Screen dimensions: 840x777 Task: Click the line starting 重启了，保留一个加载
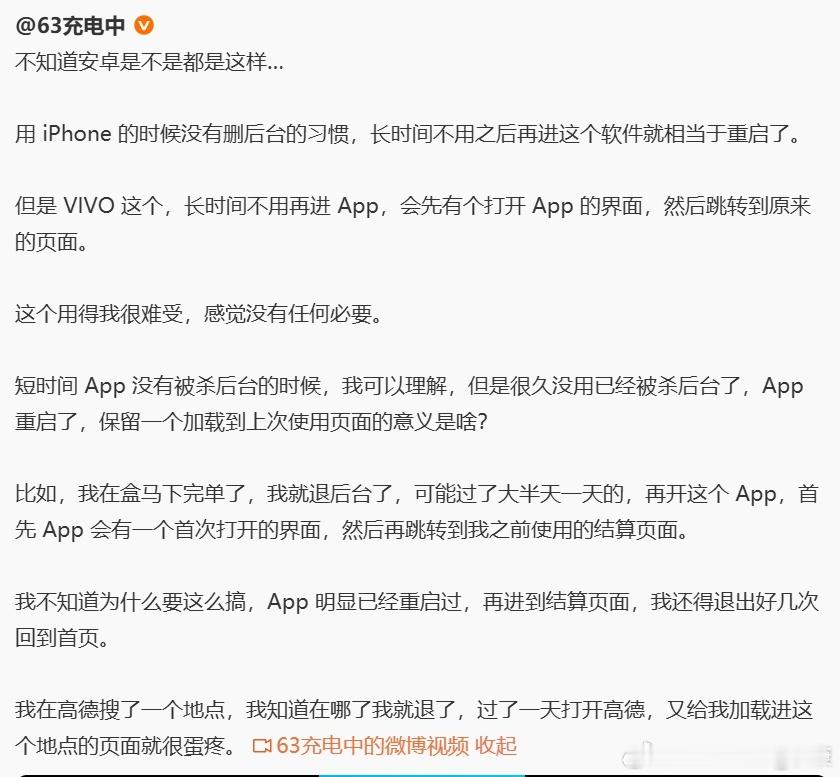[251, 422]
